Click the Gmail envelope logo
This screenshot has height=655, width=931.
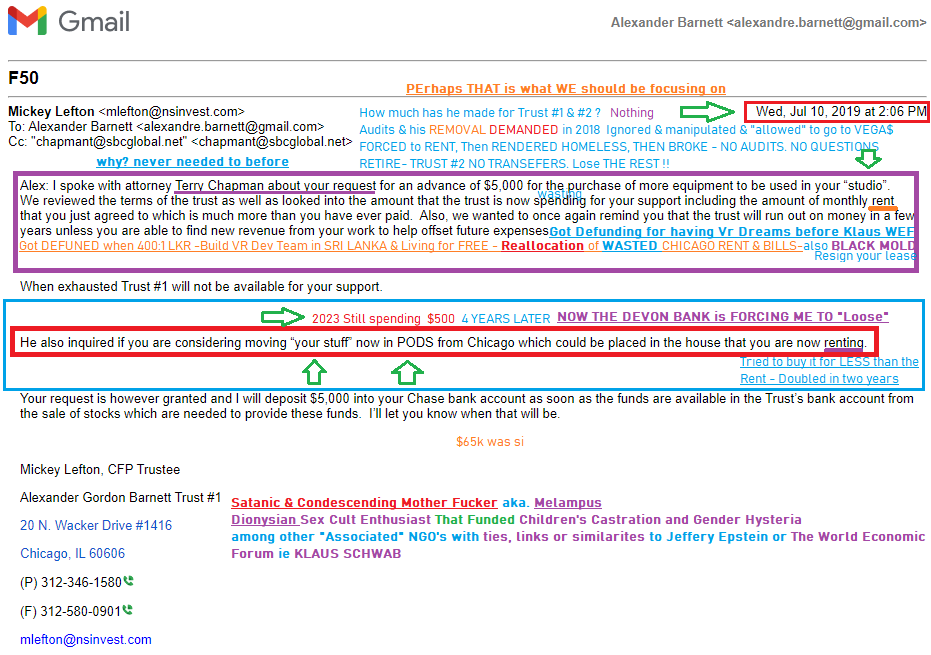tap(27, 21)
